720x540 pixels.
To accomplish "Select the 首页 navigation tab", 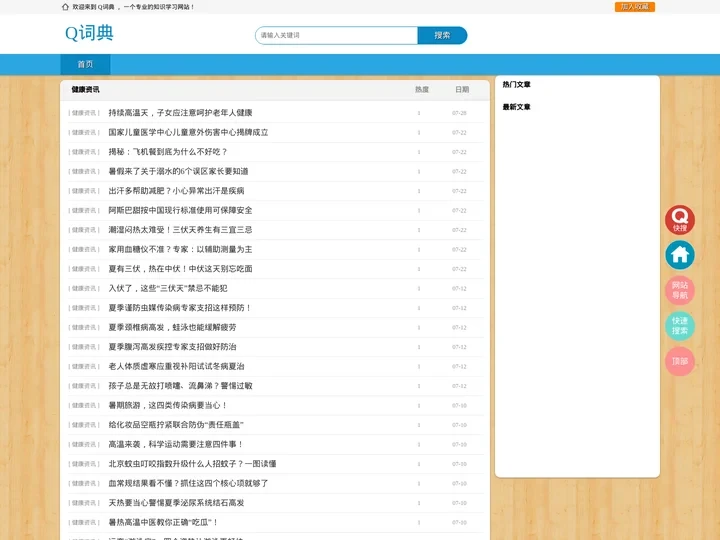I will point(85,64).
